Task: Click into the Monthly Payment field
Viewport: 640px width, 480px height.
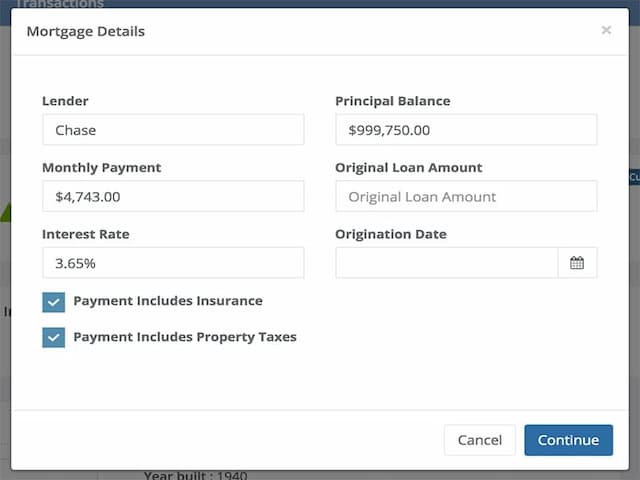Action: click(x=173, y=197)
